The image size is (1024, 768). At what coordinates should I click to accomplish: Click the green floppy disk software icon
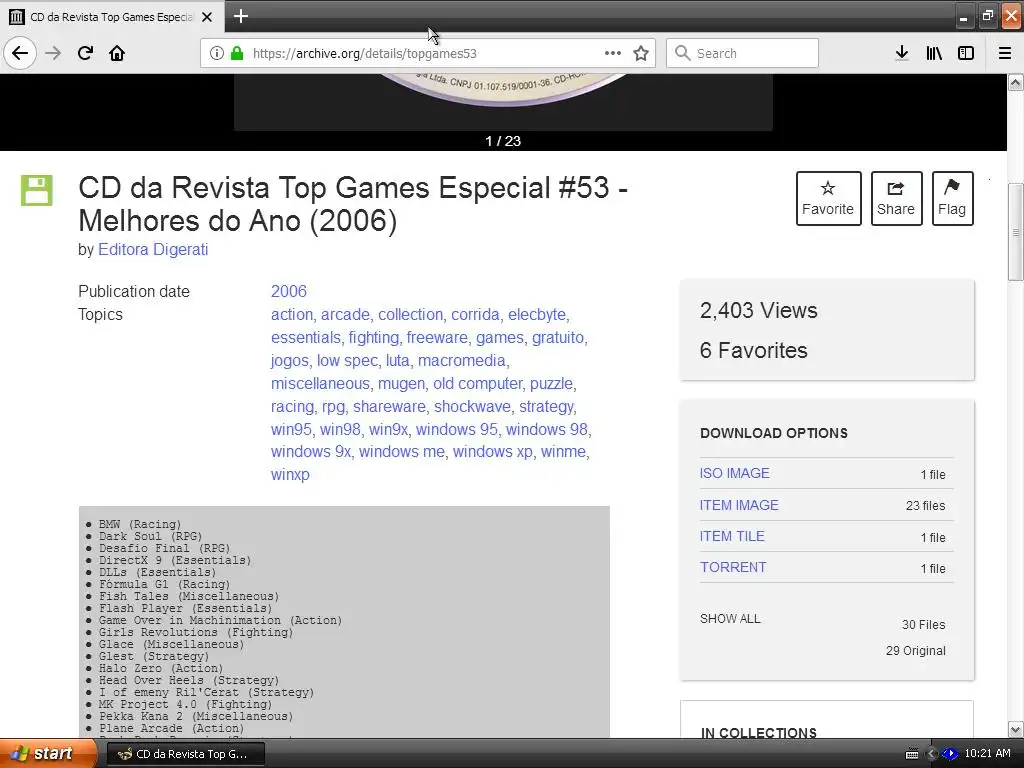(x=37, y=190)
